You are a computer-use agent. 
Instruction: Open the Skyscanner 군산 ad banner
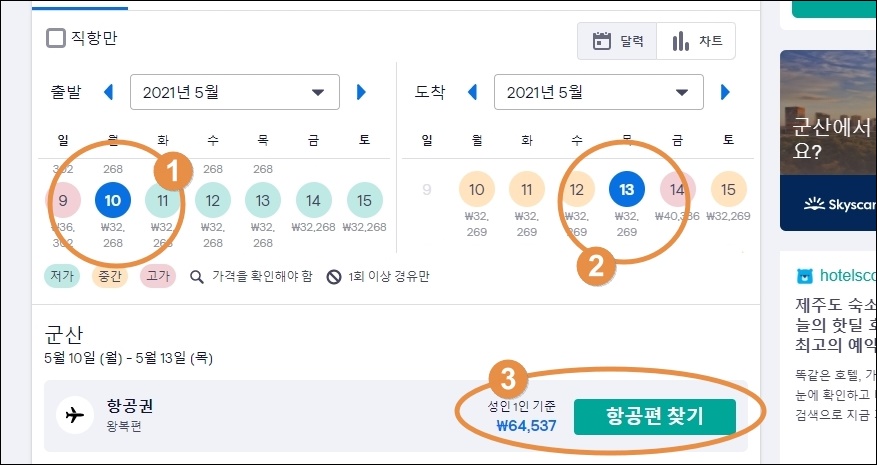pos(828,140)
